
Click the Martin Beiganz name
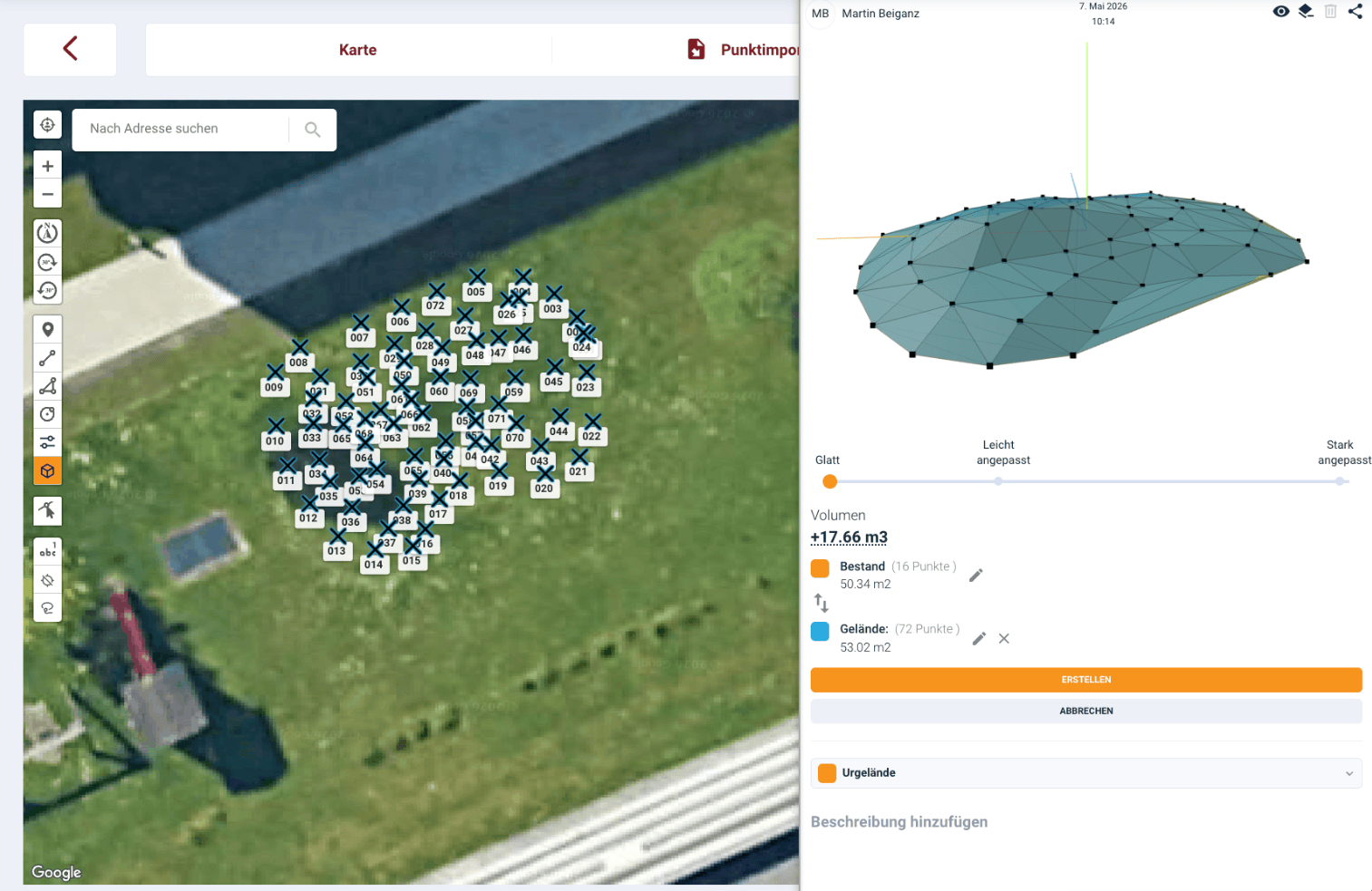coord(881,14)
